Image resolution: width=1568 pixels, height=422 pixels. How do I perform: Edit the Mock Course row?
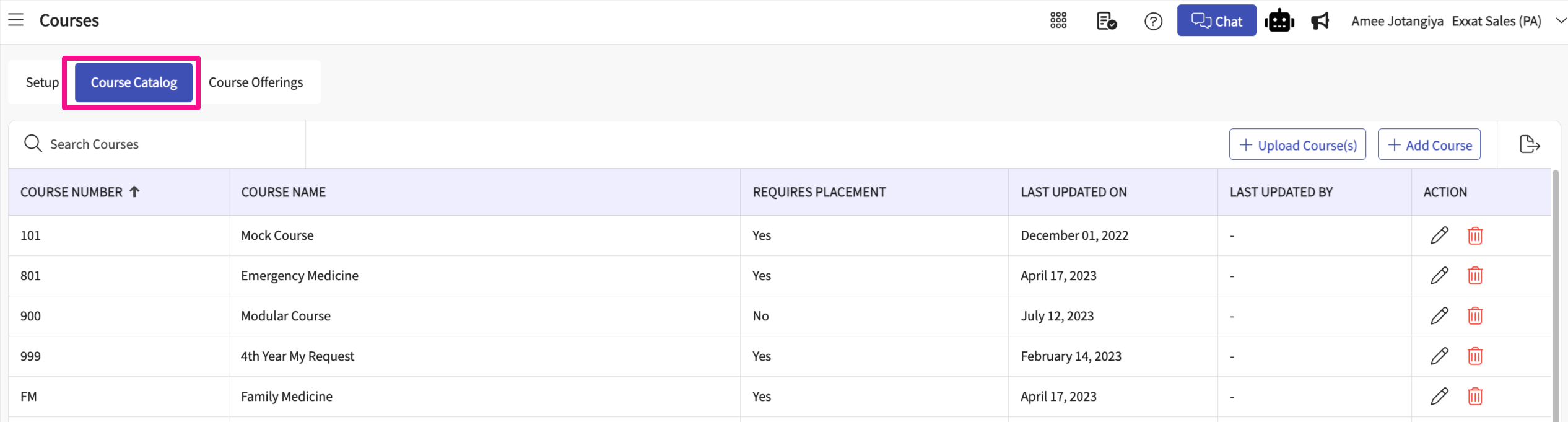[1439, 235]
